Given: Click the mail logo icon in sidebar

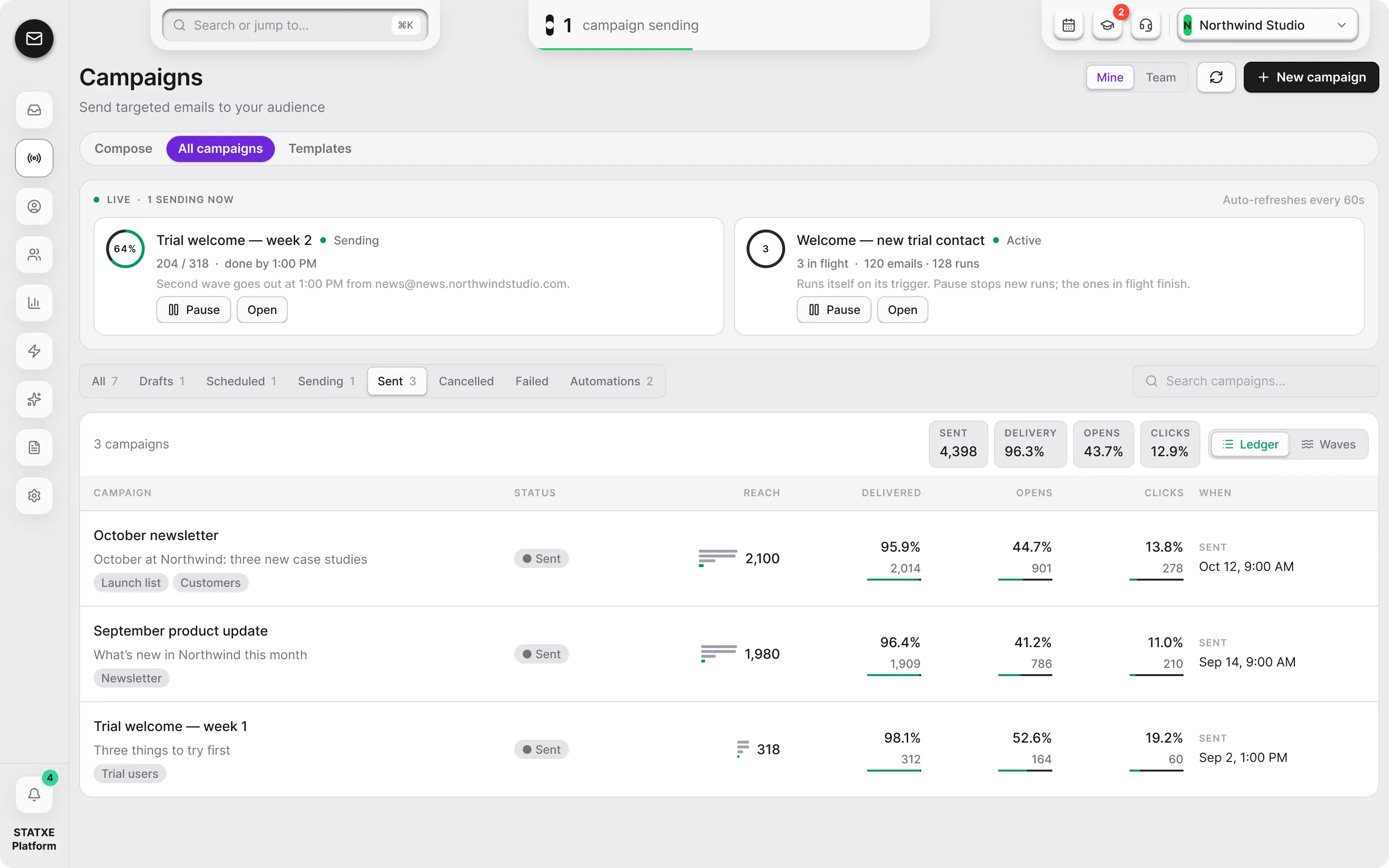Looking at the screenshot, I should click(34, 39).
